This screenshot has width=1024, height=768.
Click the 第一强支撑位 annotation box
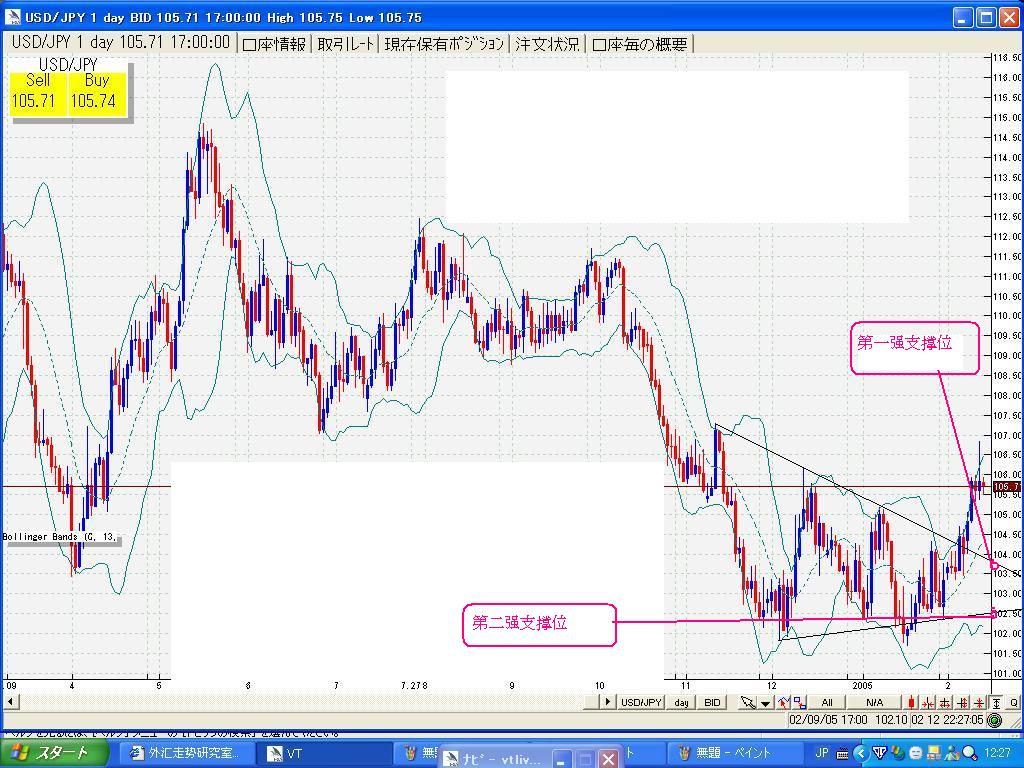(914, 347)
